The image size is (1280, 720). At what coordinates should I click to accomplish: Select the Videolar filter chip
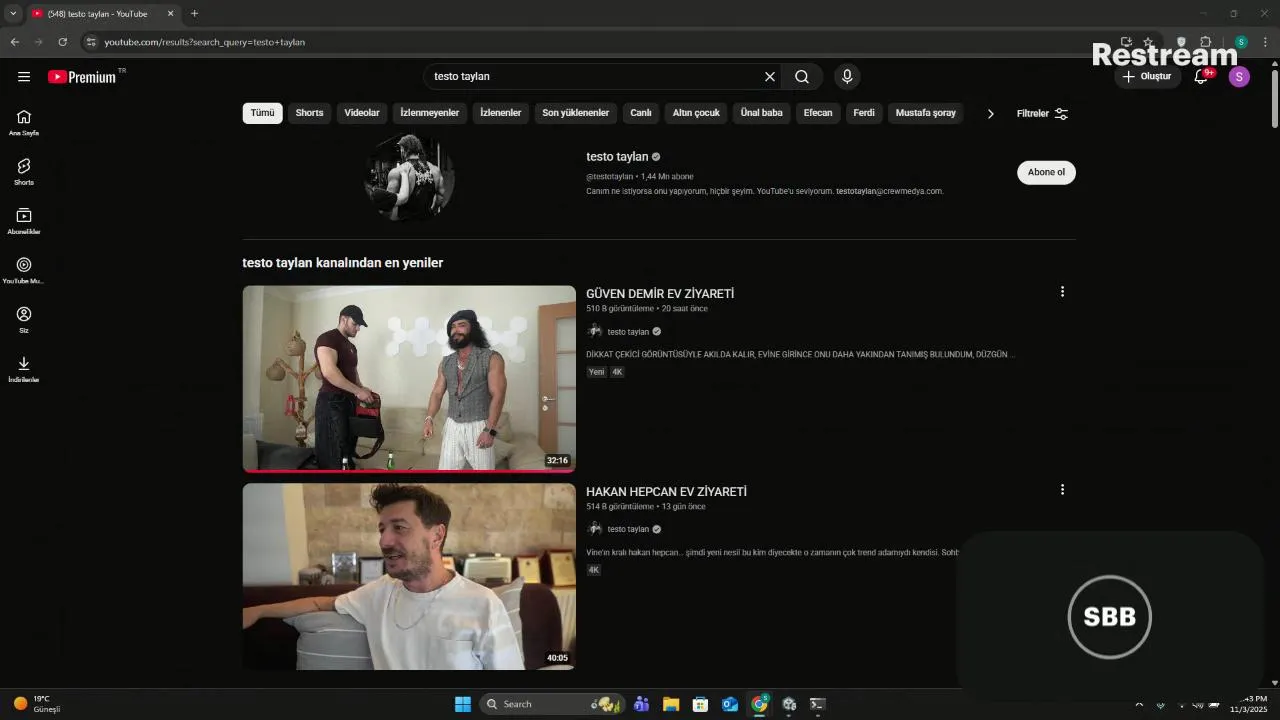[x=362, y=113]
